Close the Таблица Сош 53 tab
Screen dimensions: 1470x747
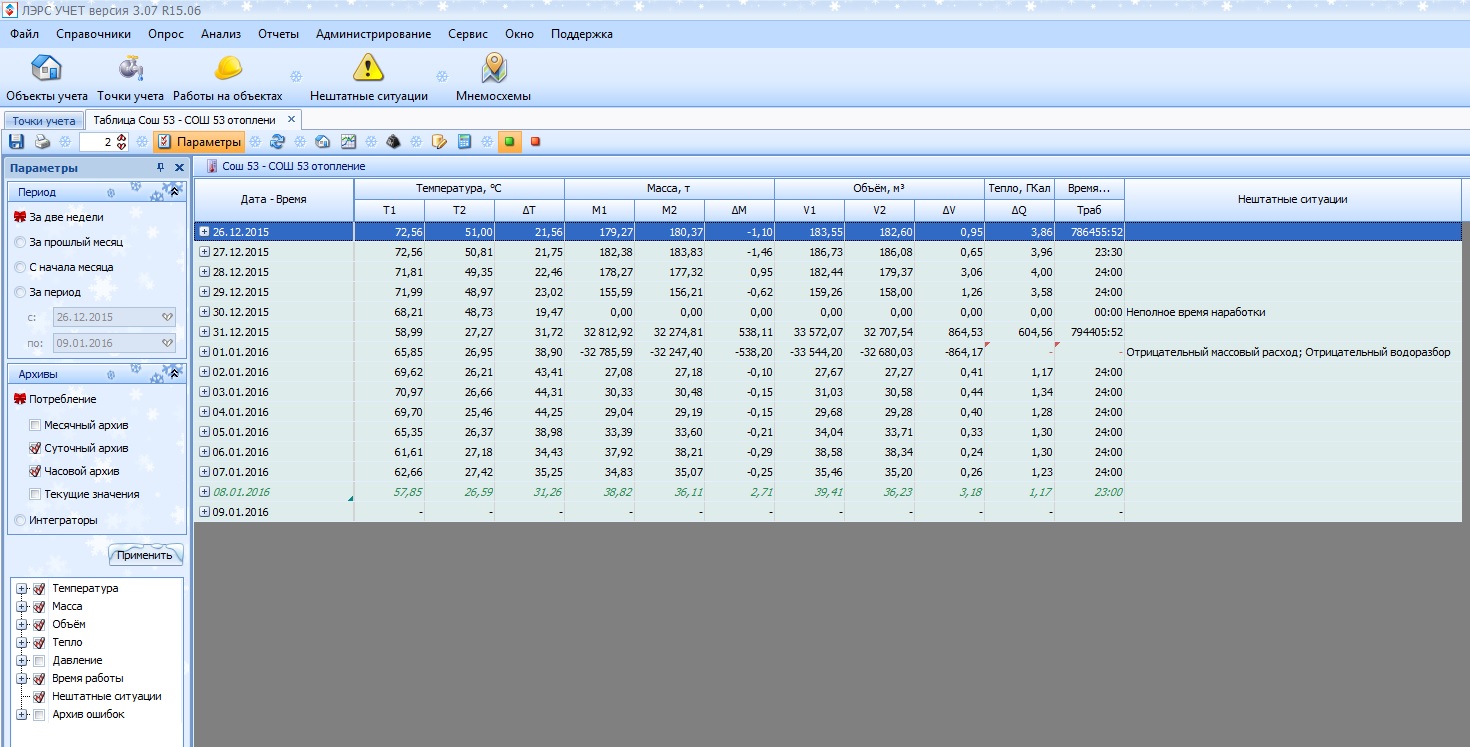tap(291, 120)
